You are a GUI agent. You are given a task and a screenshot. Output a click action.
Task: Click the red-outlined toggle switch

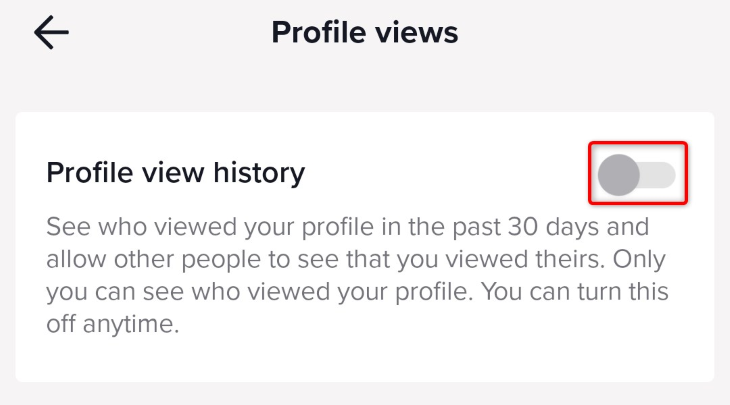[x=636, y=176]
